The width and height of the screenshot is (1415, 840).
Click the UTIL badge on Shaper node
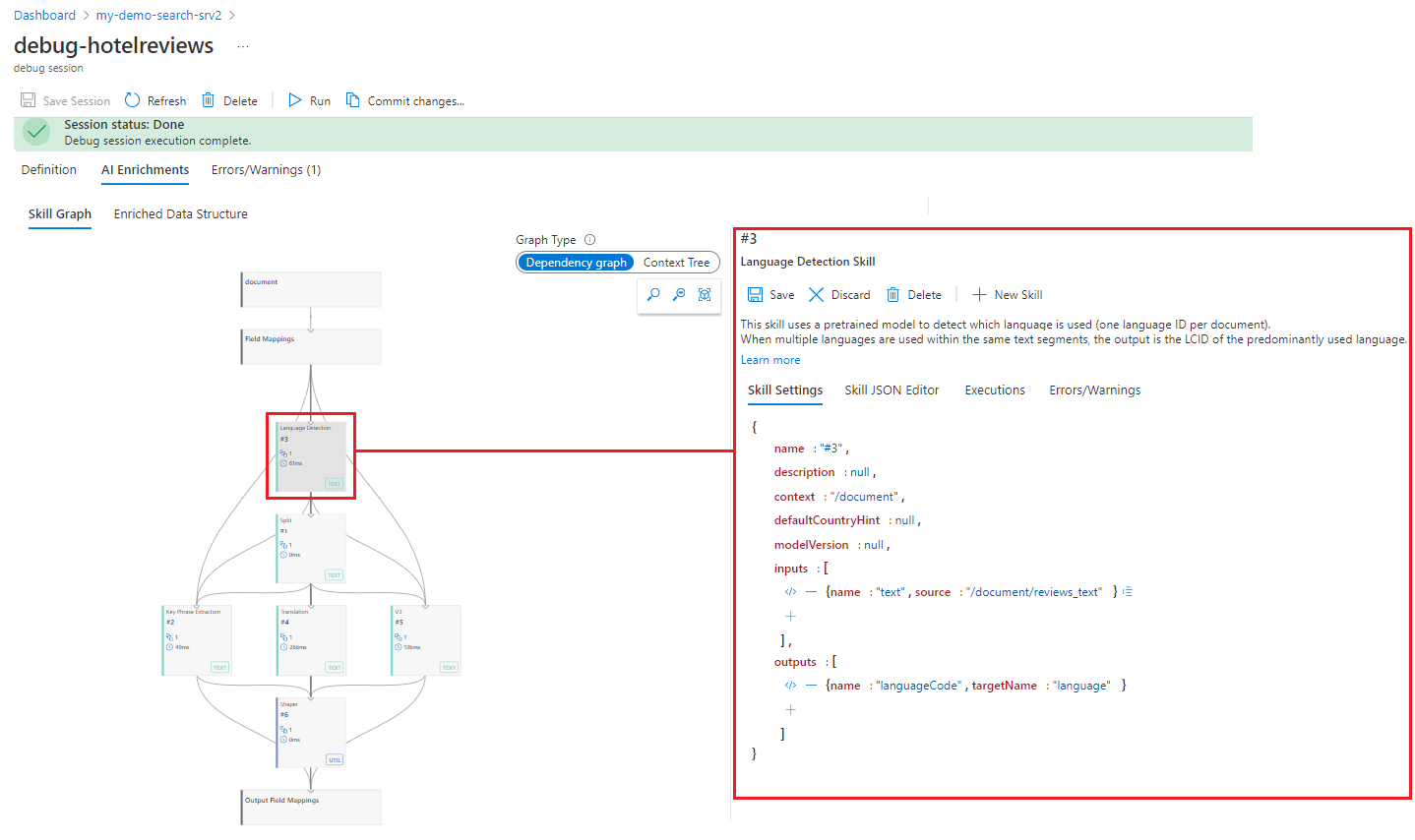[335, 760]
